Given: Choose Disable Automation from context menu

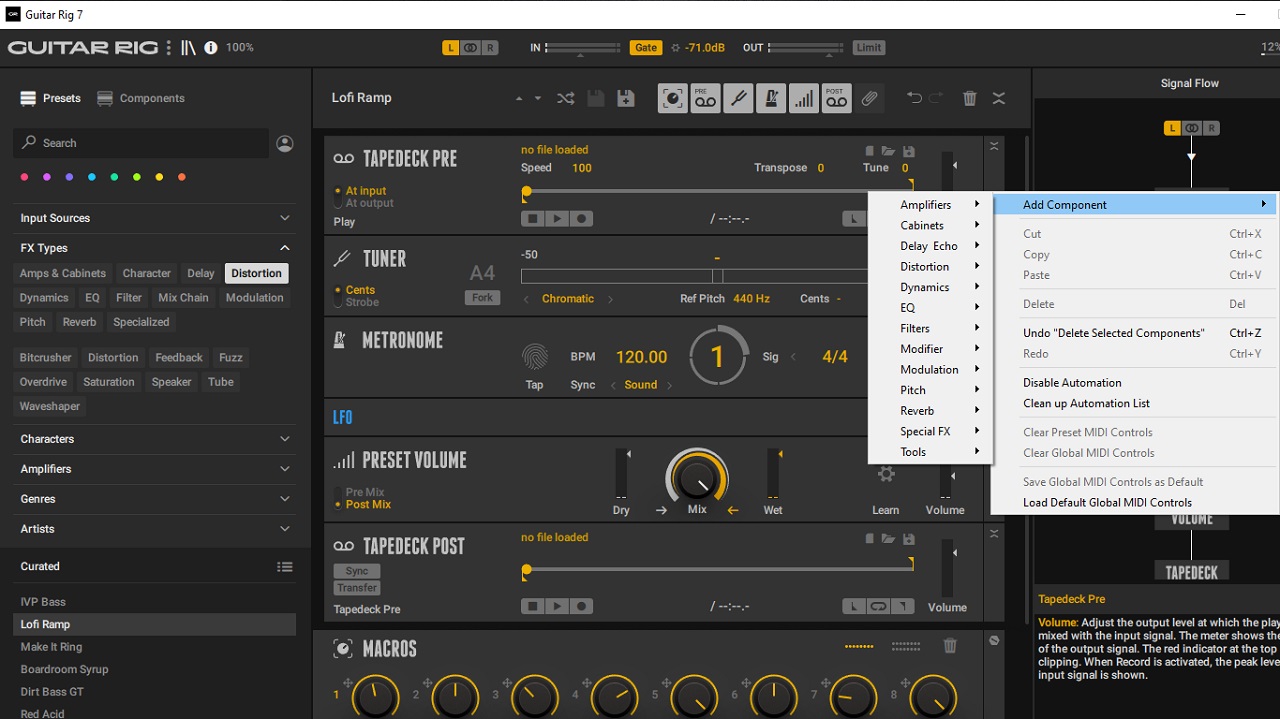Looking at the screenshot, I should click(x=1072, y=383).
